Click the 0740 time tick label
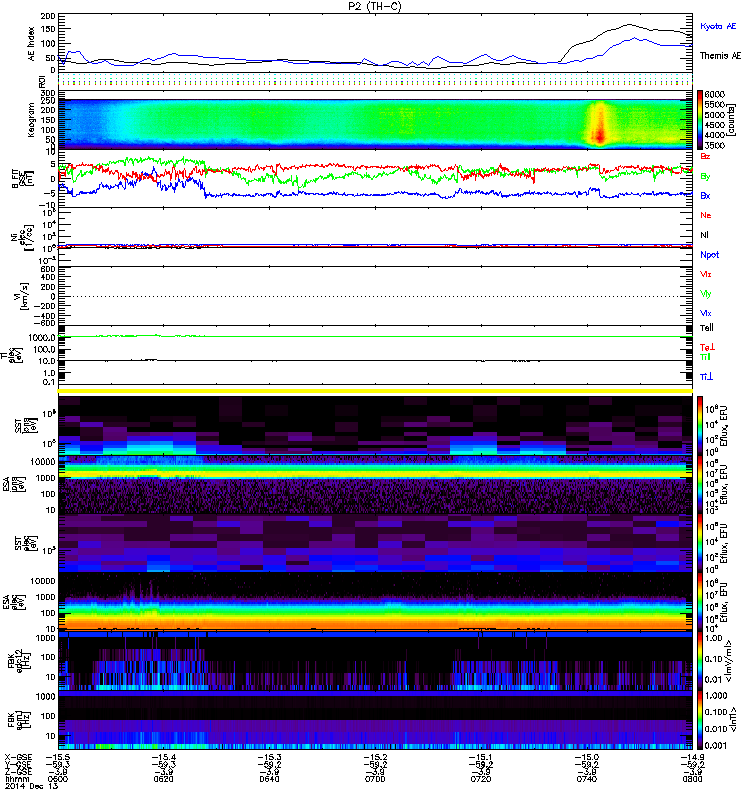 [x=586, y=779]
